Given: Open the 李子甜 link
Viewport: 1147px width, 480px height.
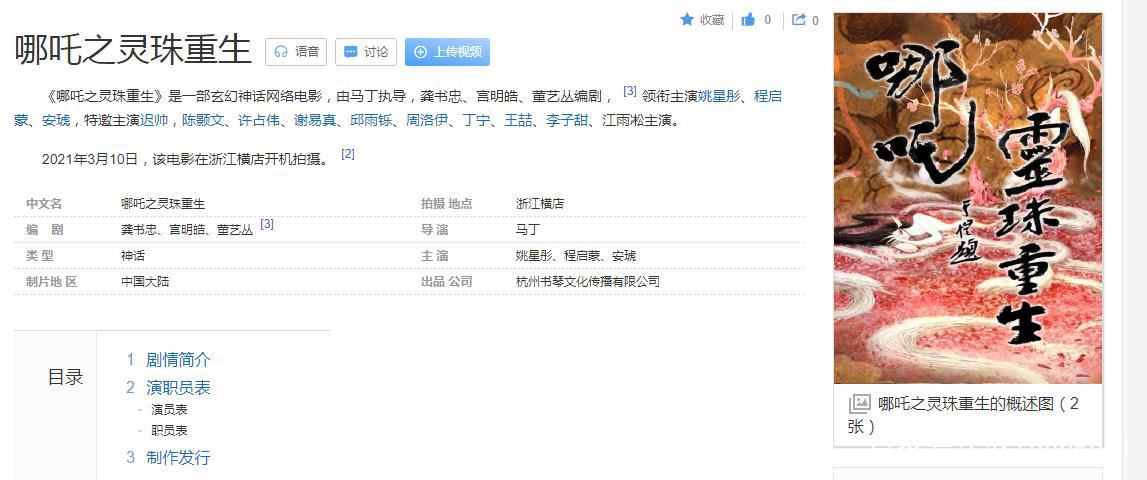Looking at the screenshot, I should point(567,121).
